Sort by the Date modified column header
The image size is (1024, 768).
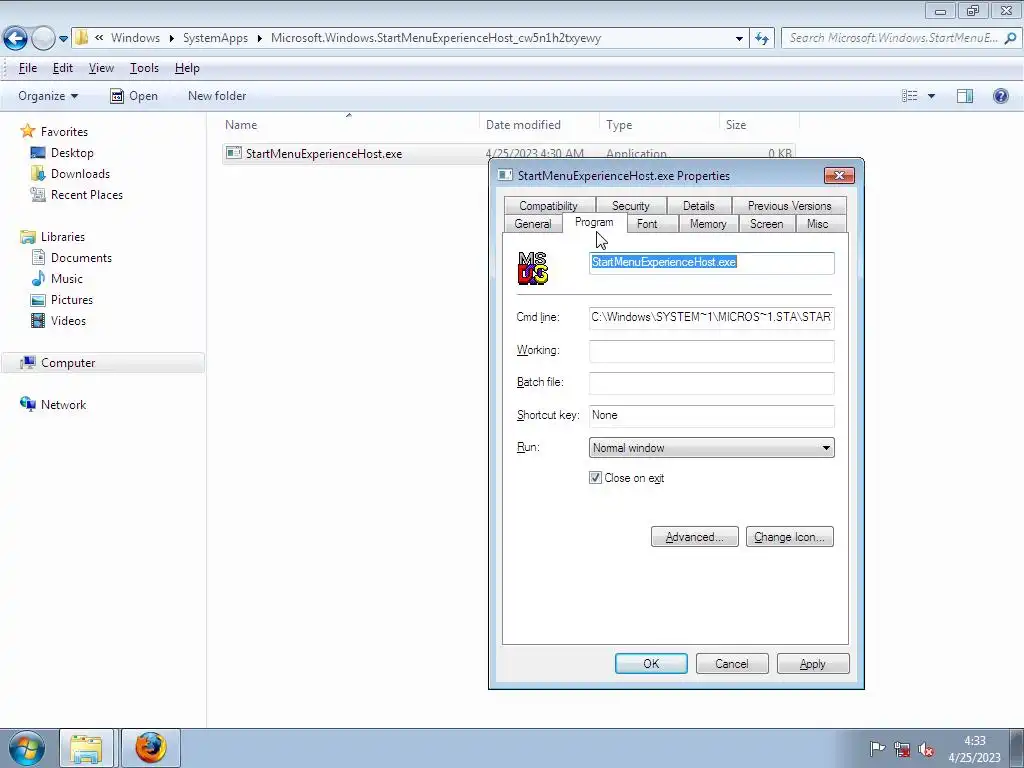539,125
